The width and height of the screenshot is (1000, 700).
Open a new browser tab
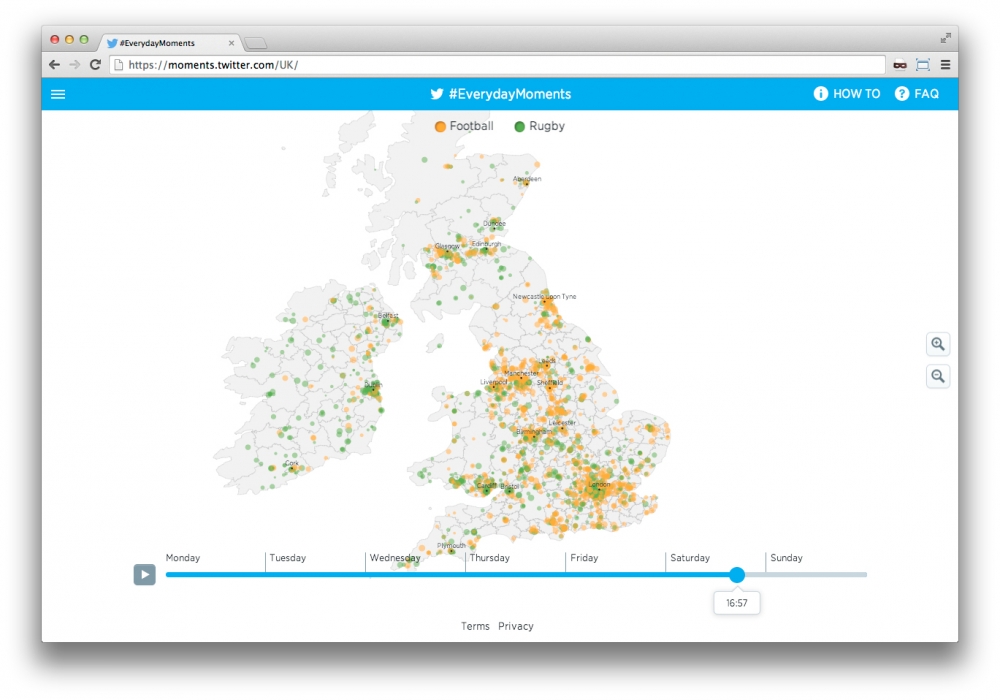[x=256, y=43]
